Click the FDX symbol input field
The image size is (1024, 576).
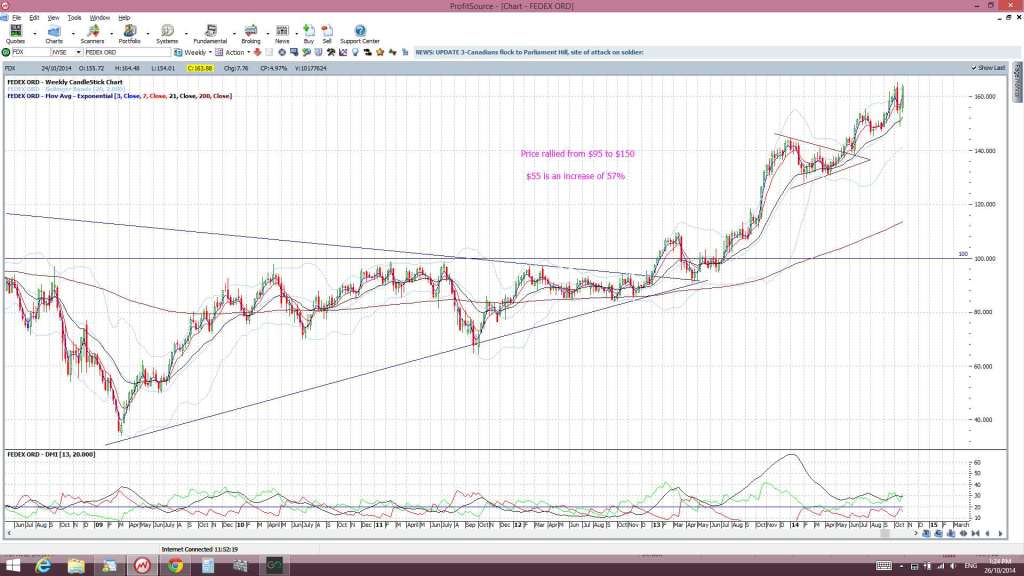click(x=31, y=52)
